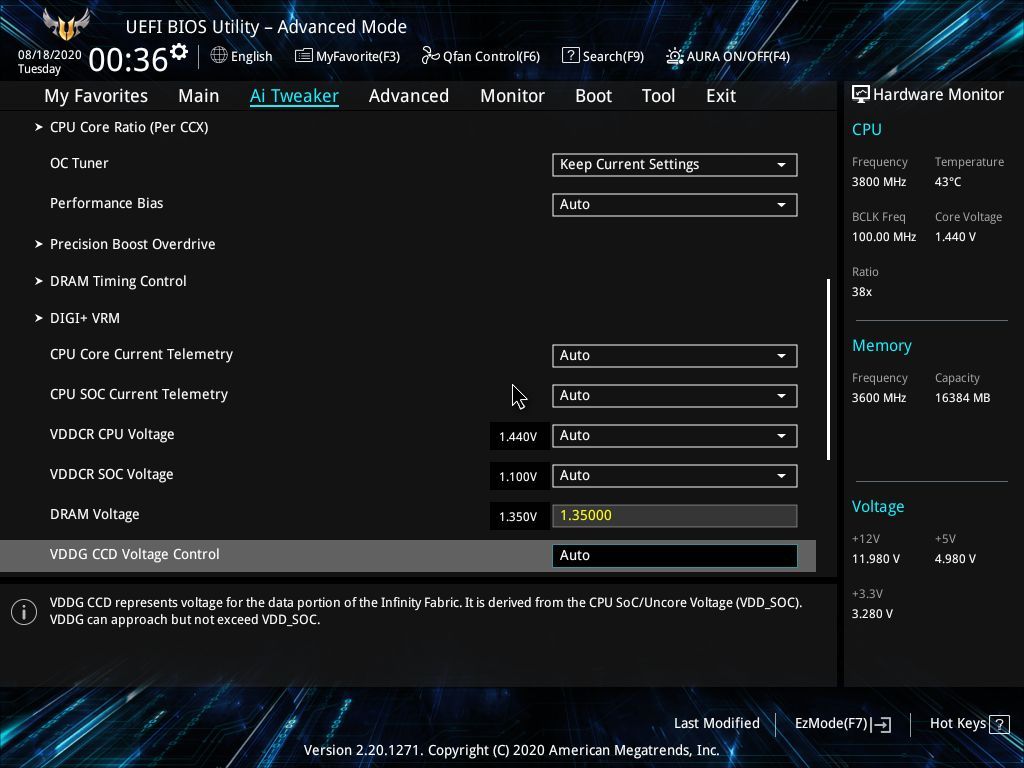Click the 38x ratio value
The width and height of the screenshot is (1024, 768).
click(862, 292)
